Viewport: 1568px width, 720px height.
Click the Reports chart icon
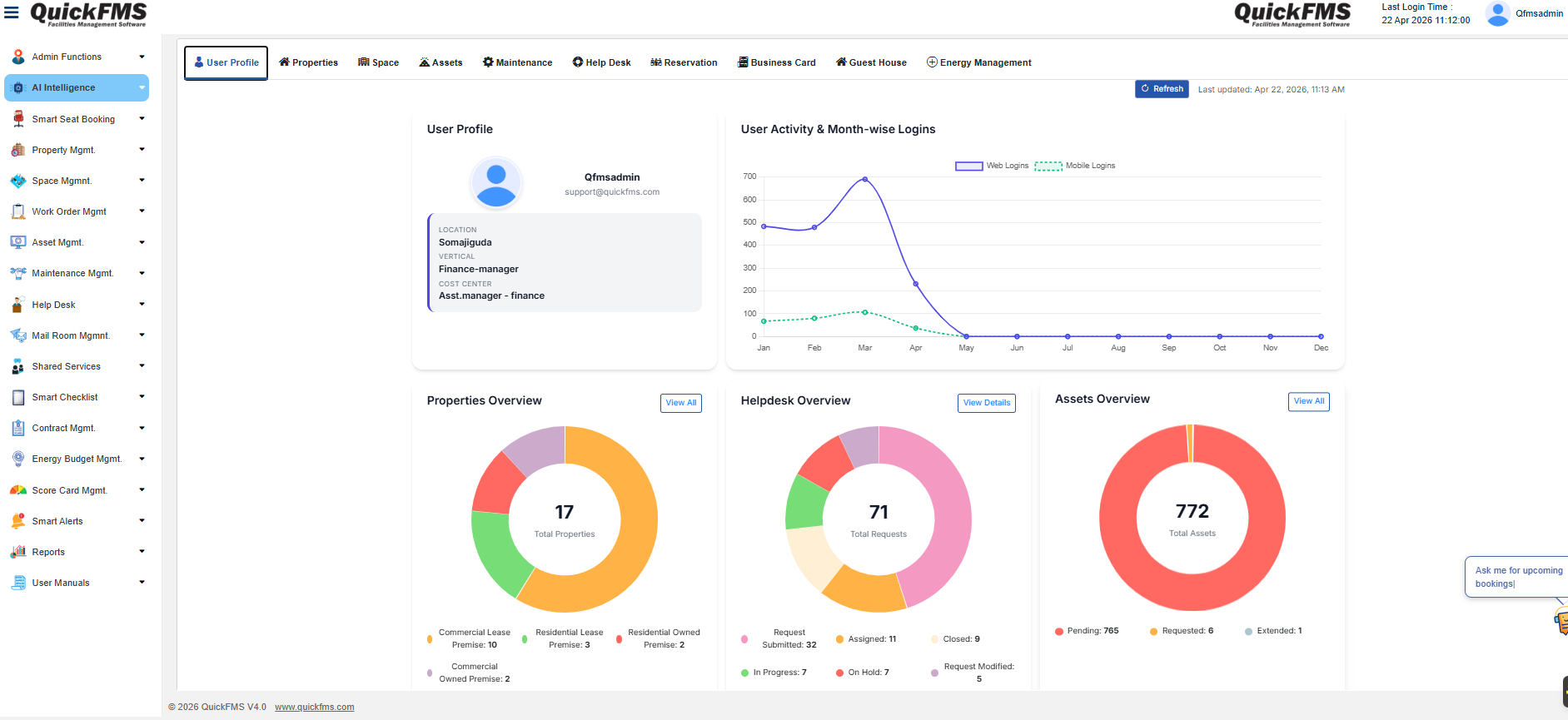18,552
